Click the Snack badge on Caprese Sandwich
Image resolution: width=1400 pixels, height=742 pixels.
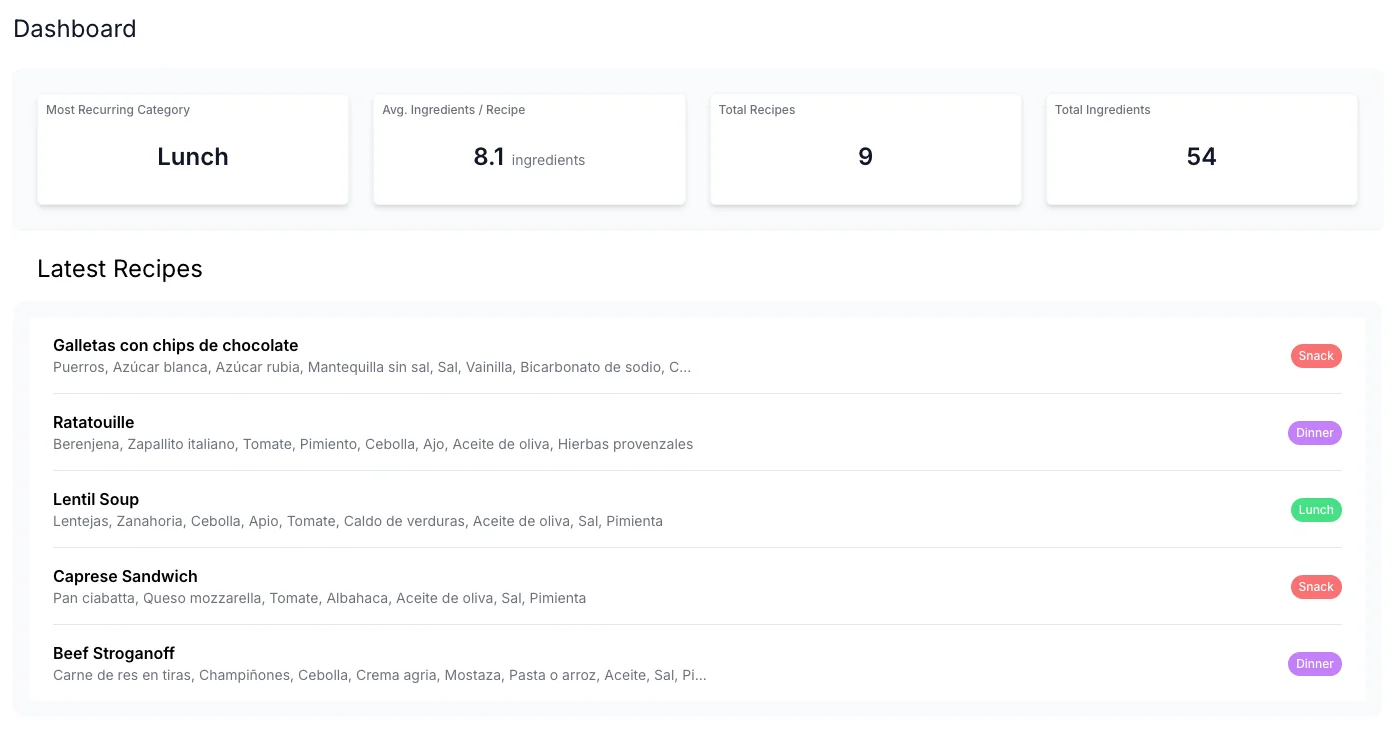pos(1316,587)
